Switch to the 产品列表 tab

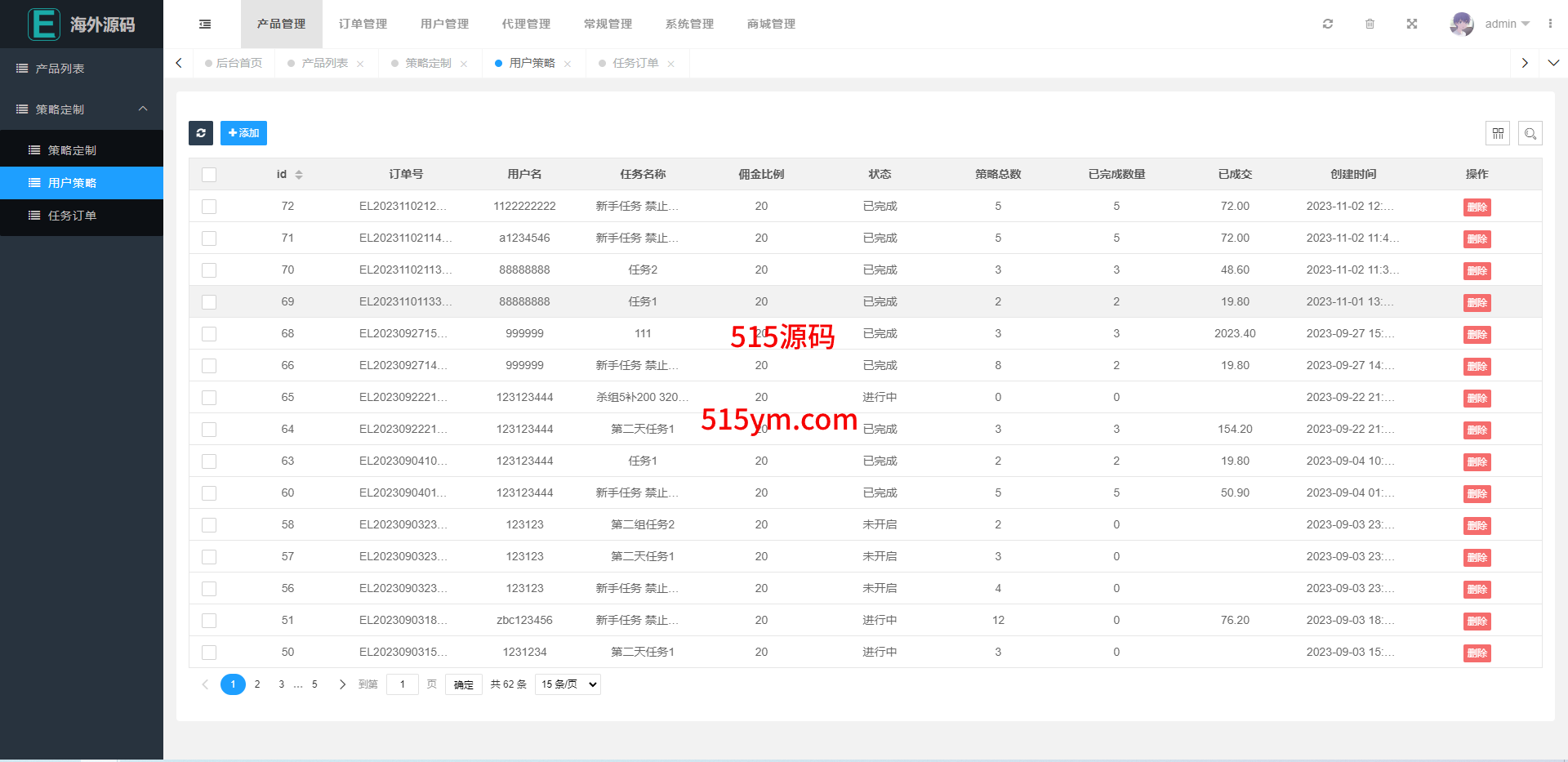point(324,64)
